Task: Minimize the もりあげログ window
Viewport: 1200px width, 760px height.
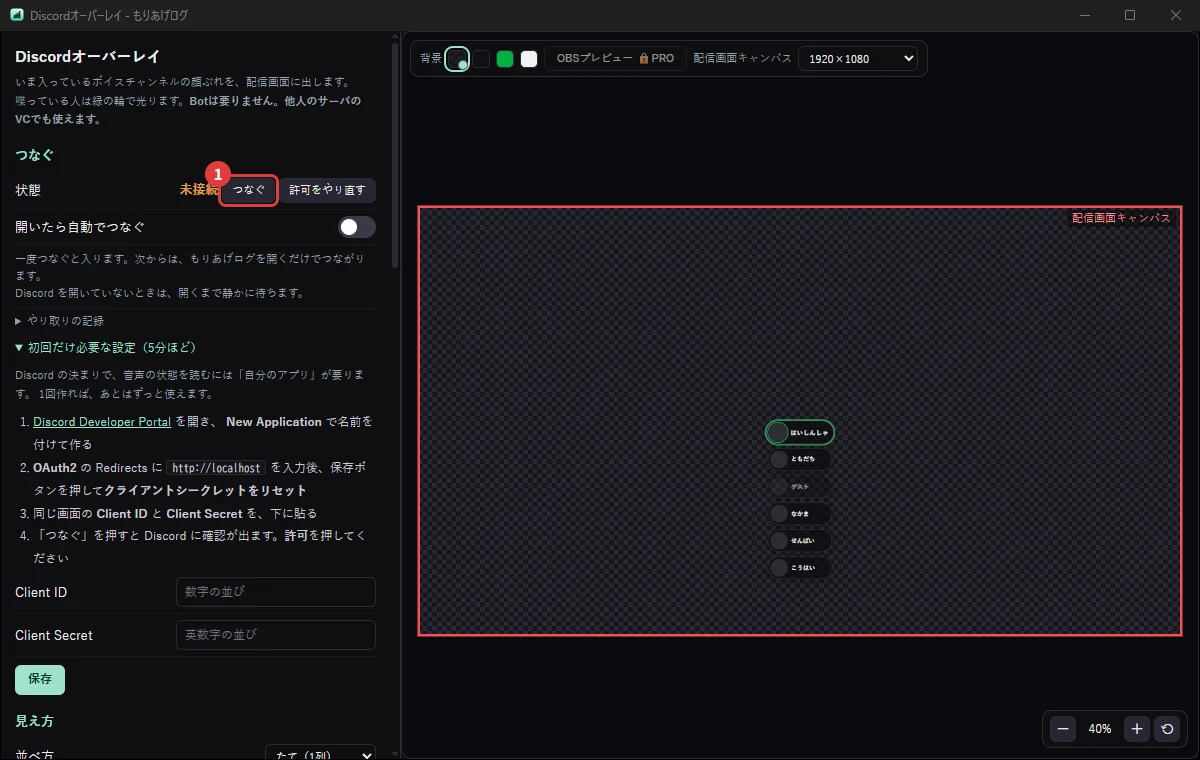Action: [x=1084, y=15]
